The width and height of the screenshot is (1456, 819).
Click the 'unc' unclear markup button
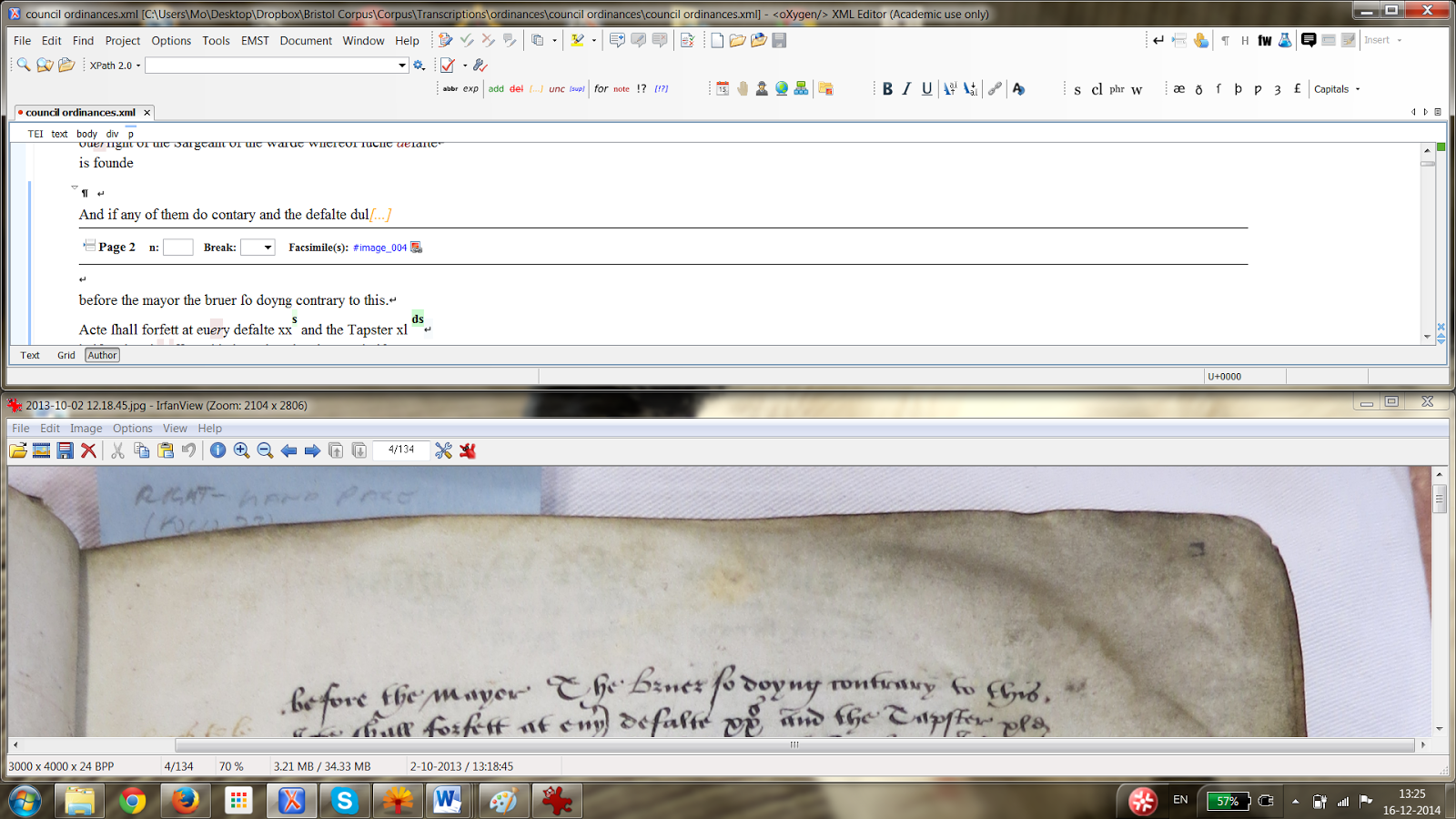pyautogui.click(x=557, y=89)
